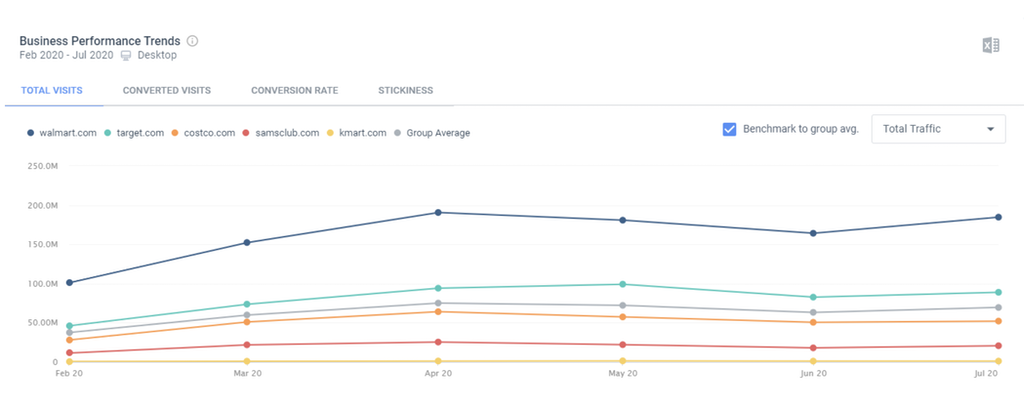
Task: Click the info icon beside Business Performance Trends
Action: [193, 41]
